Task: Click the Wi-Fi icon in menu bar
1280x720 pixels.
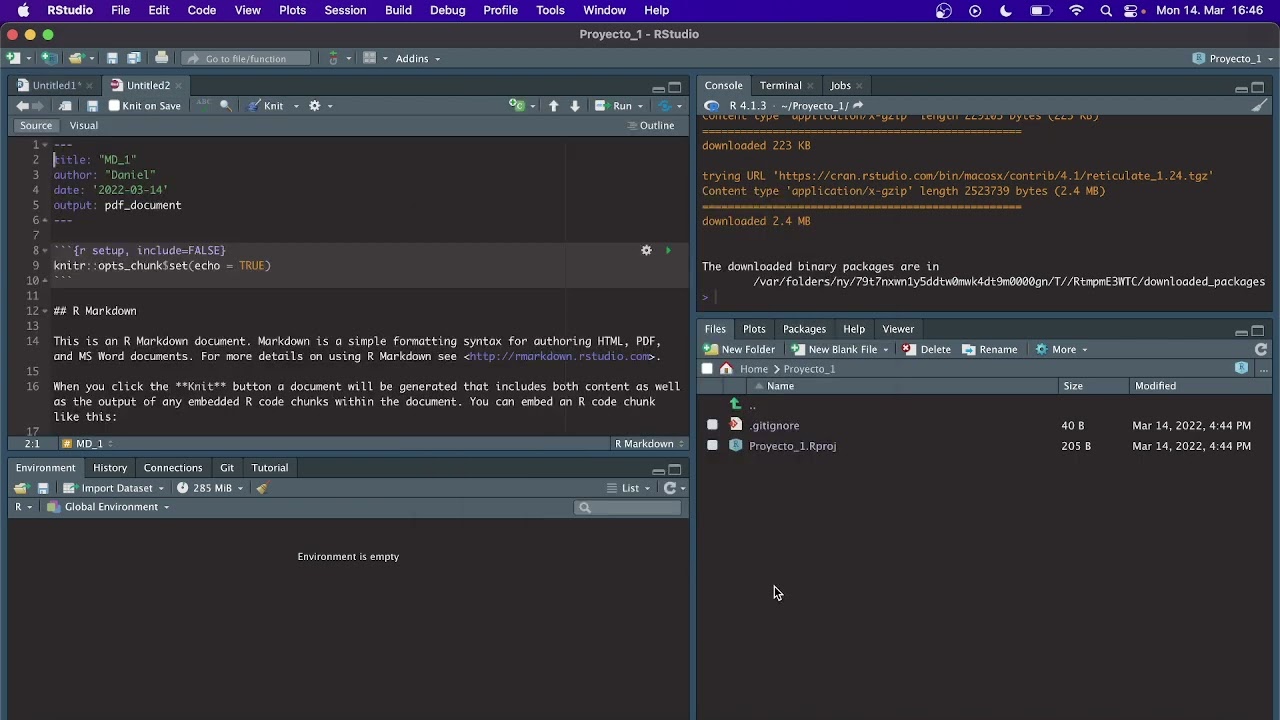Action: (x=1076, y=10)
